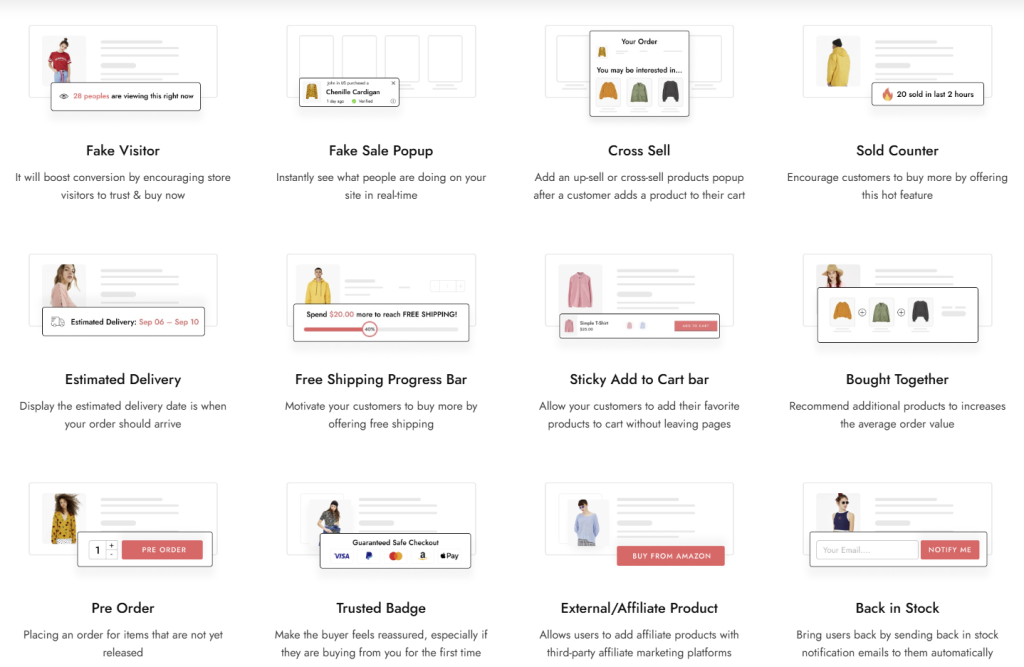Click the BUY FROM AMAZON button
Image resolution: width=1024 pixels, height=667 pixels.
[671, 556]
